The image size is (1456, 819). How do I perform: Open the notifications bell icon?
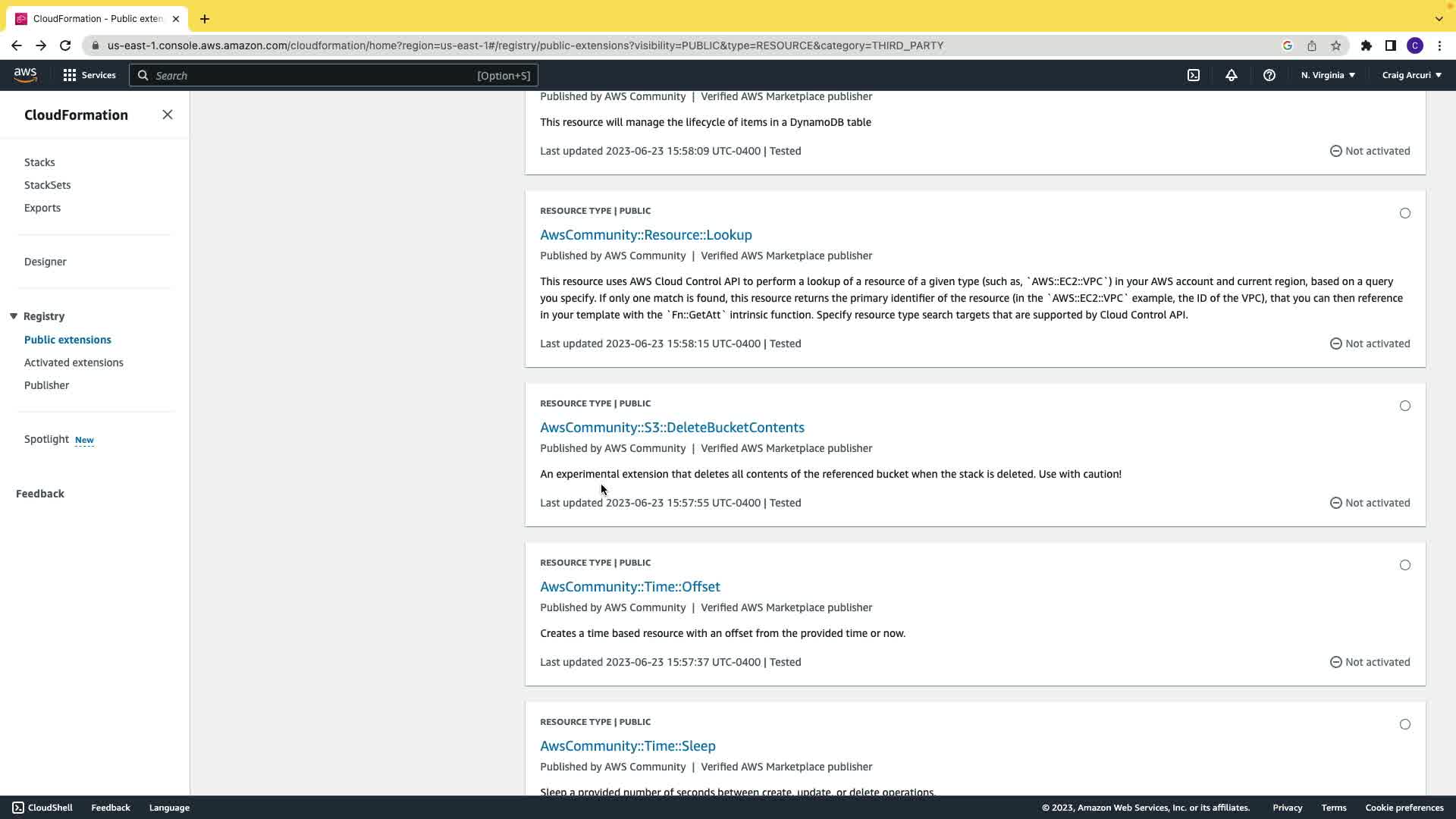point(1231,75)
